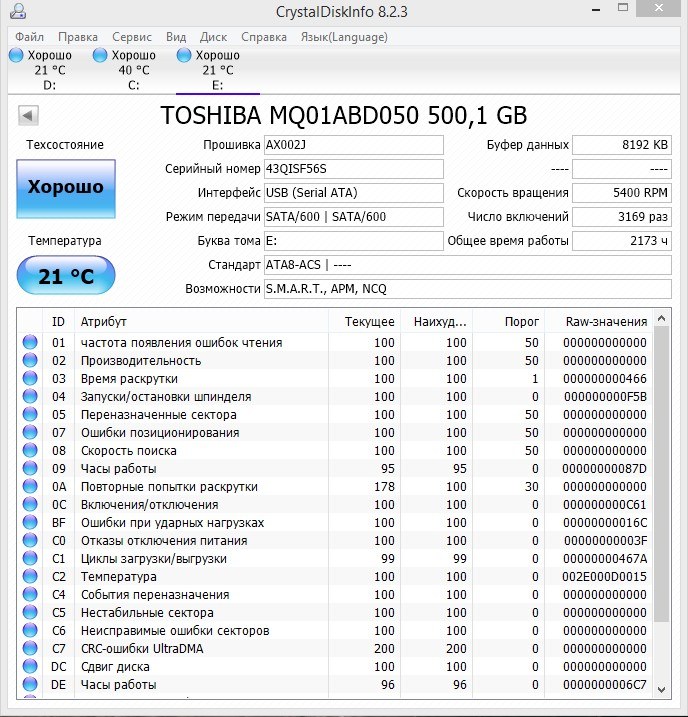Click the power-on hours field 2173 ч
This screenshot has width=688, height=717.
622,241
